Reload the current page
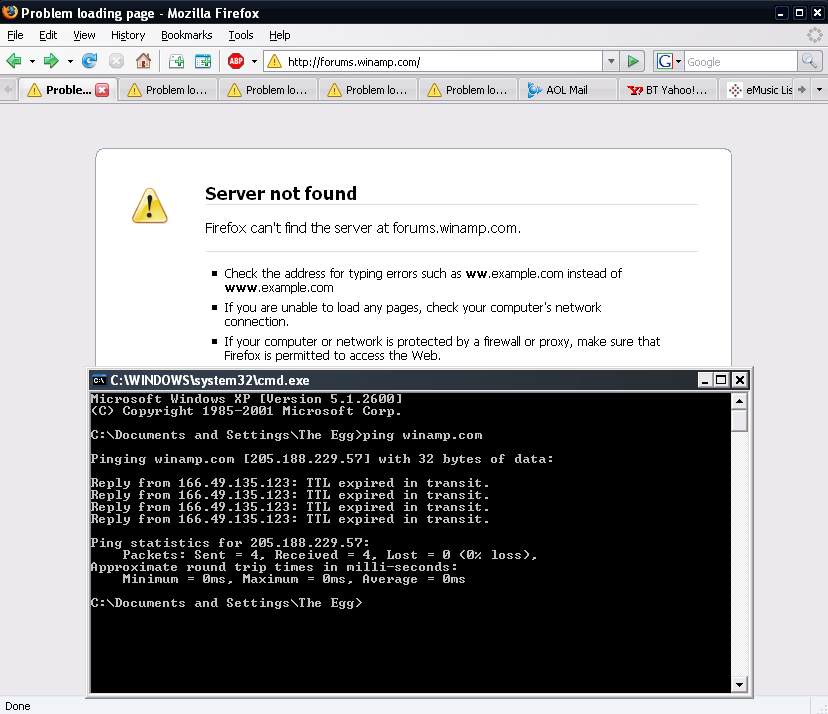 coord(89,61)
